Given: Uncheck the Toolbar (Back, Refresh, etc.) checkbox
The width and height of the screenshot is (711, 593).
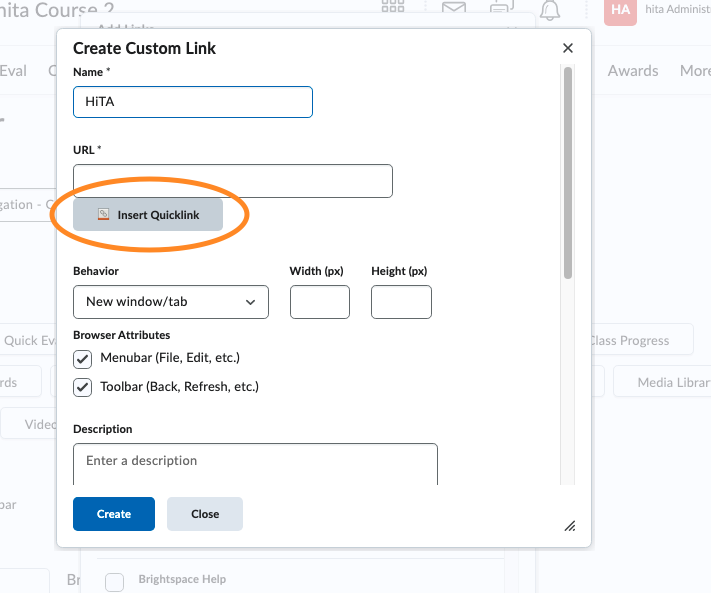Looking at the screenshot, I should (x=83, y=388).
